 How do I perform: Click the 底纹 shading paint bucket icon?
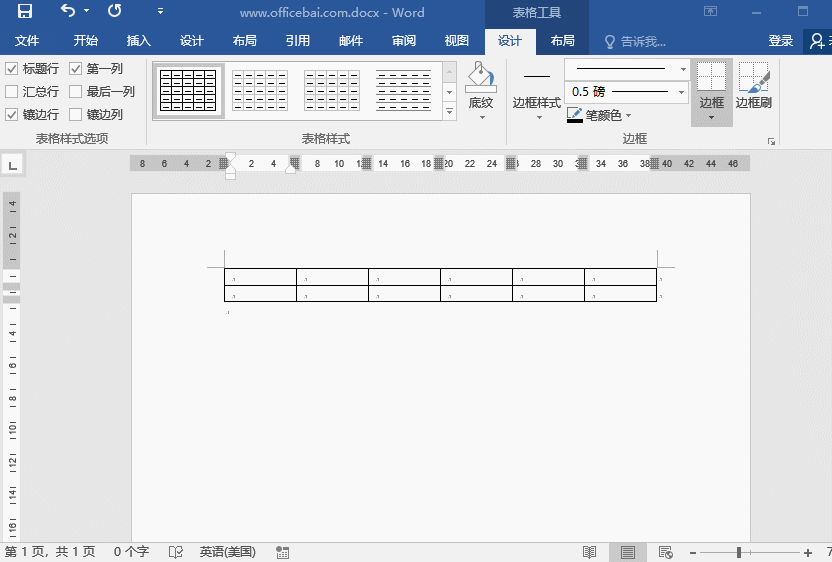pos(481,77)
